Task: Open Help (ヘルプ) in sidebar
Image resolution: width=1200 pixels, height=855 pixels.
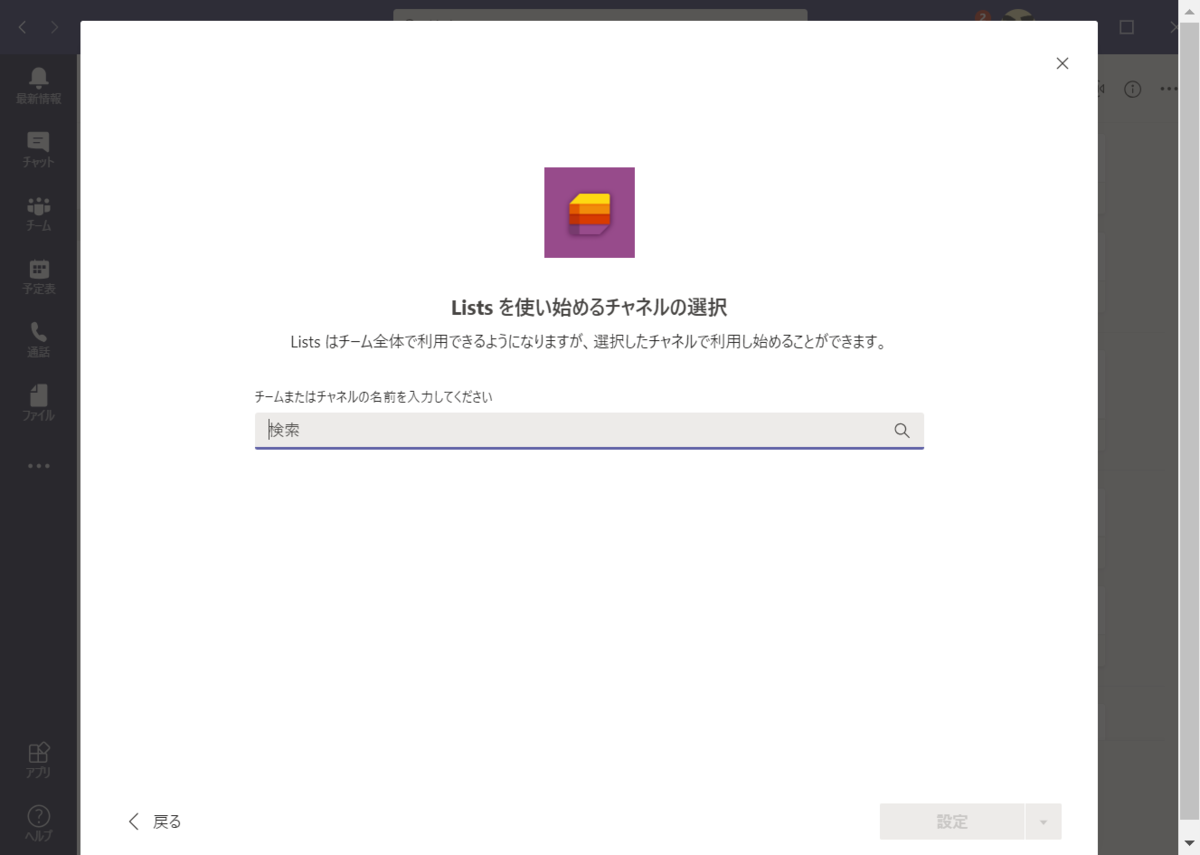Action: (x=39, y=823)
